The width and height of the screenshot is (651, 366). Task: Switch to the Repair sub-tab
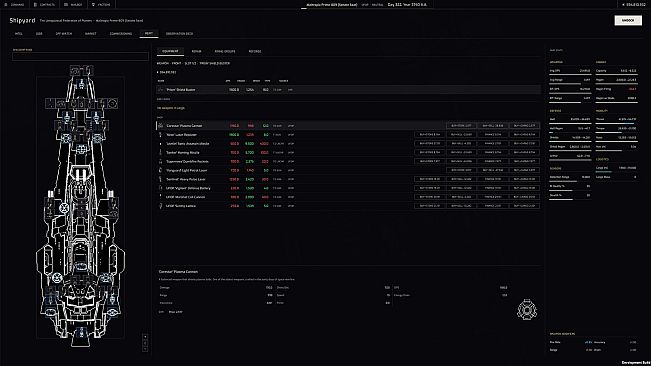click(196, 51)
